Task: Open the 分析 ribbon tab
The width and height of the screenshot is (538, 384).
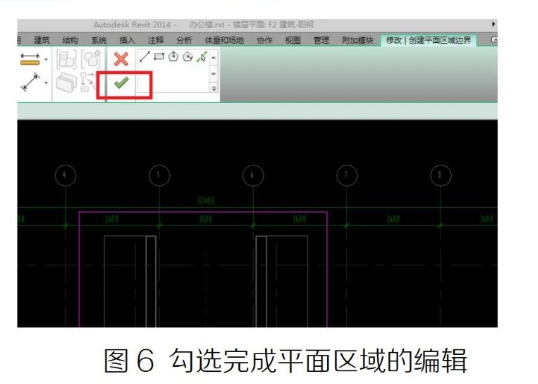Action: 184,40
